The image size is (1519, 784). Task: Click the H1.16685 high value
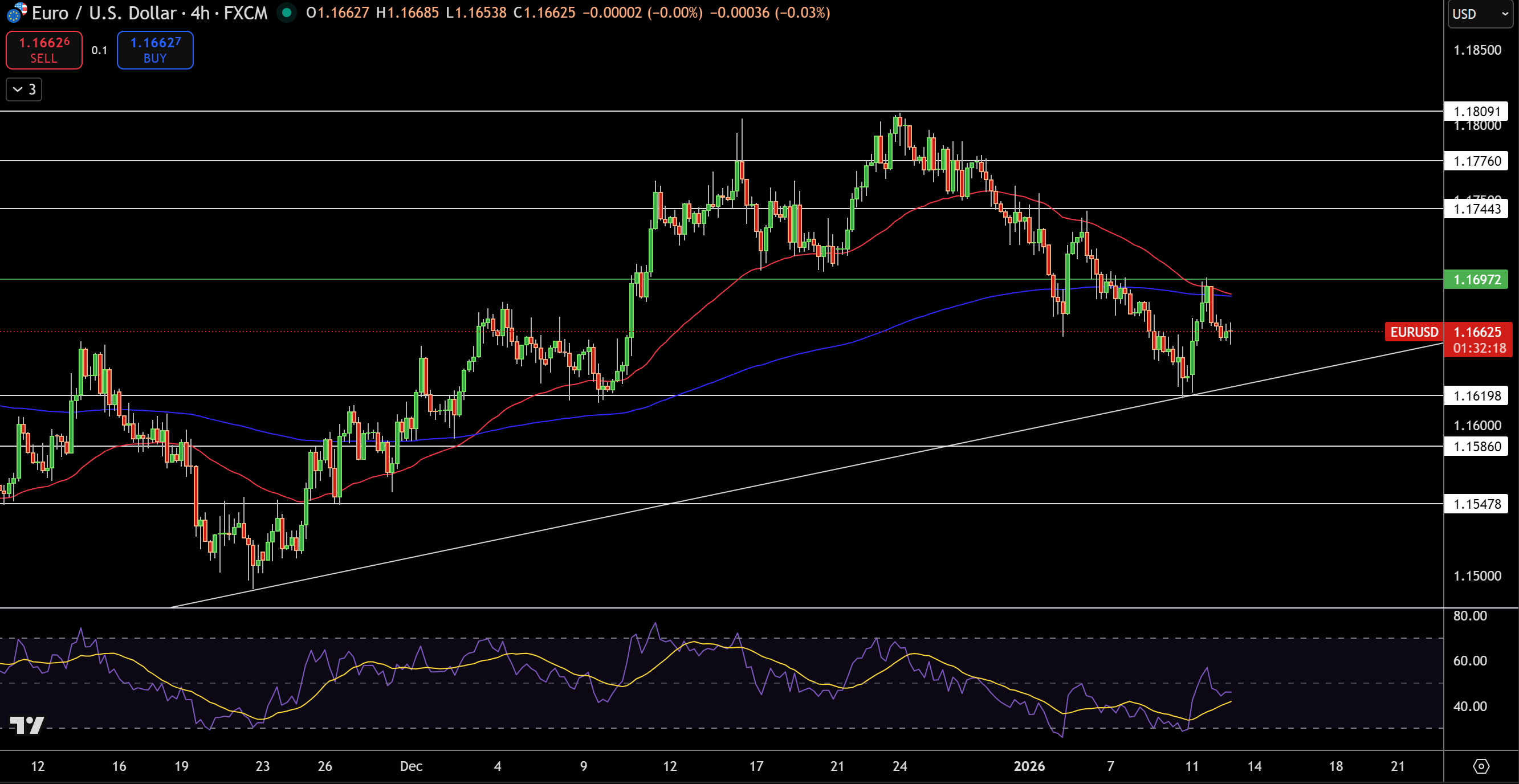408,13
